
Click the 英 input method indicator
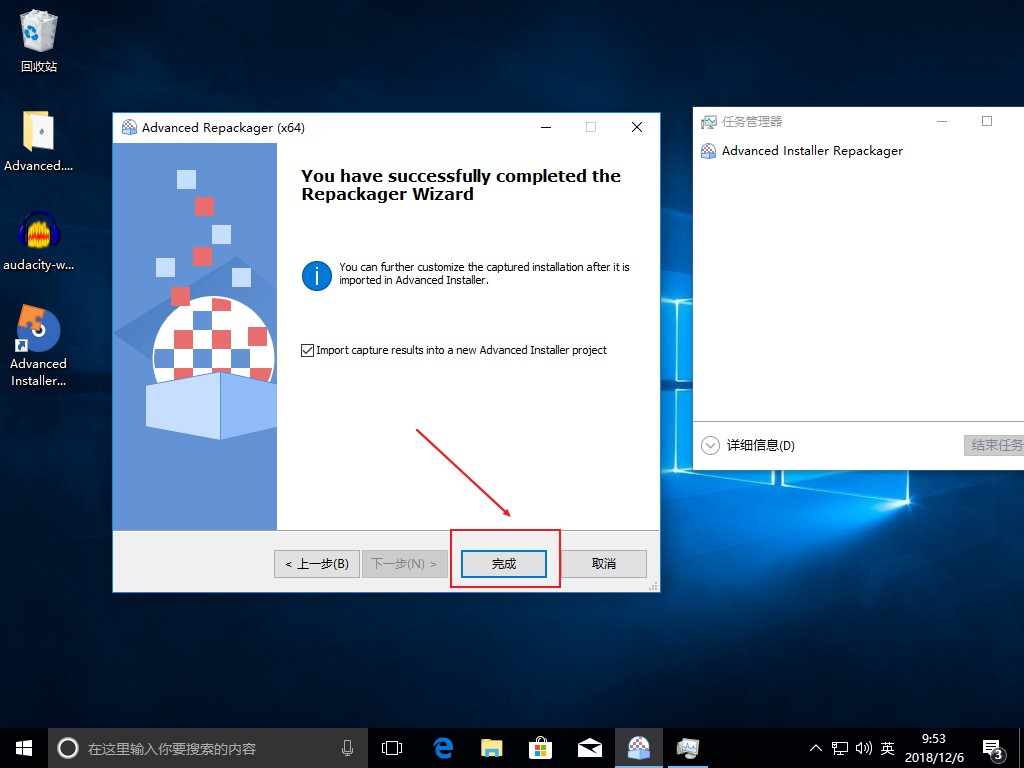coord(887,748)
